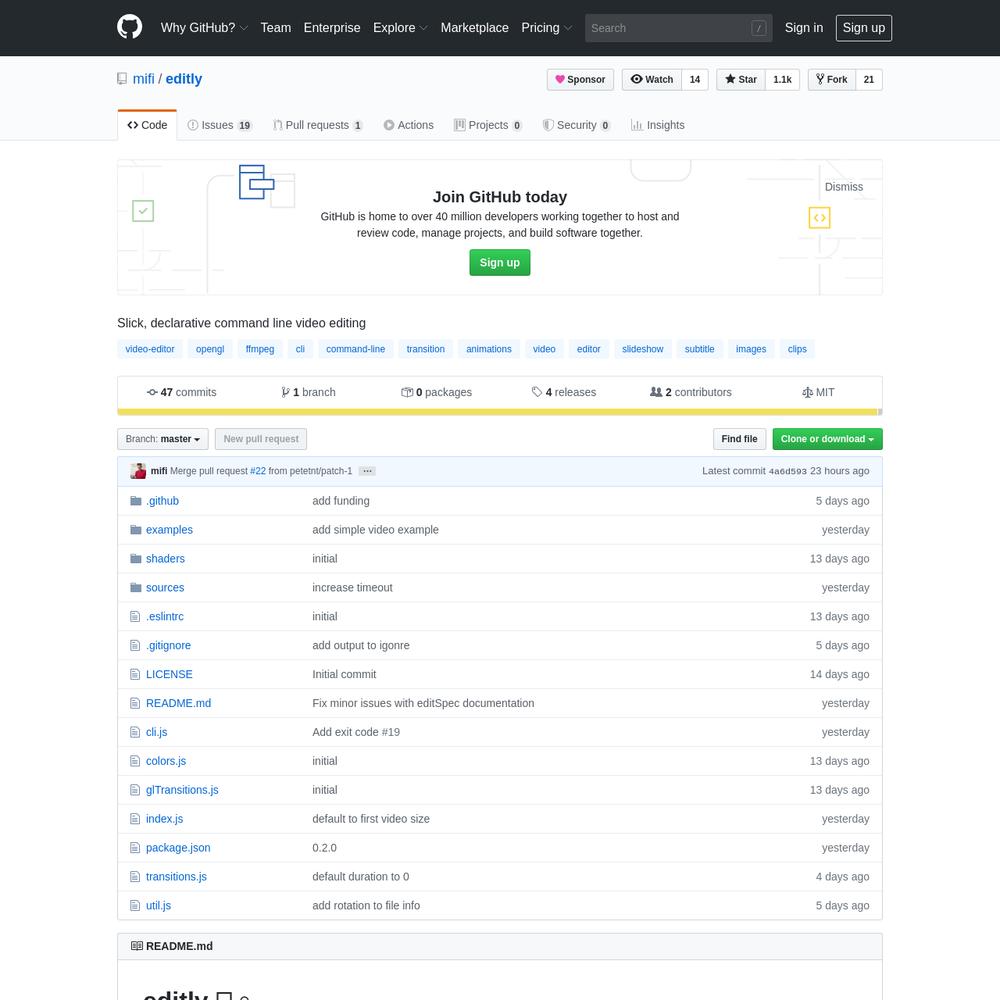Screen dimensions: 1000x1000
Task: Expand the Why GitHub? menu
Action: click(x=204, y=28)
